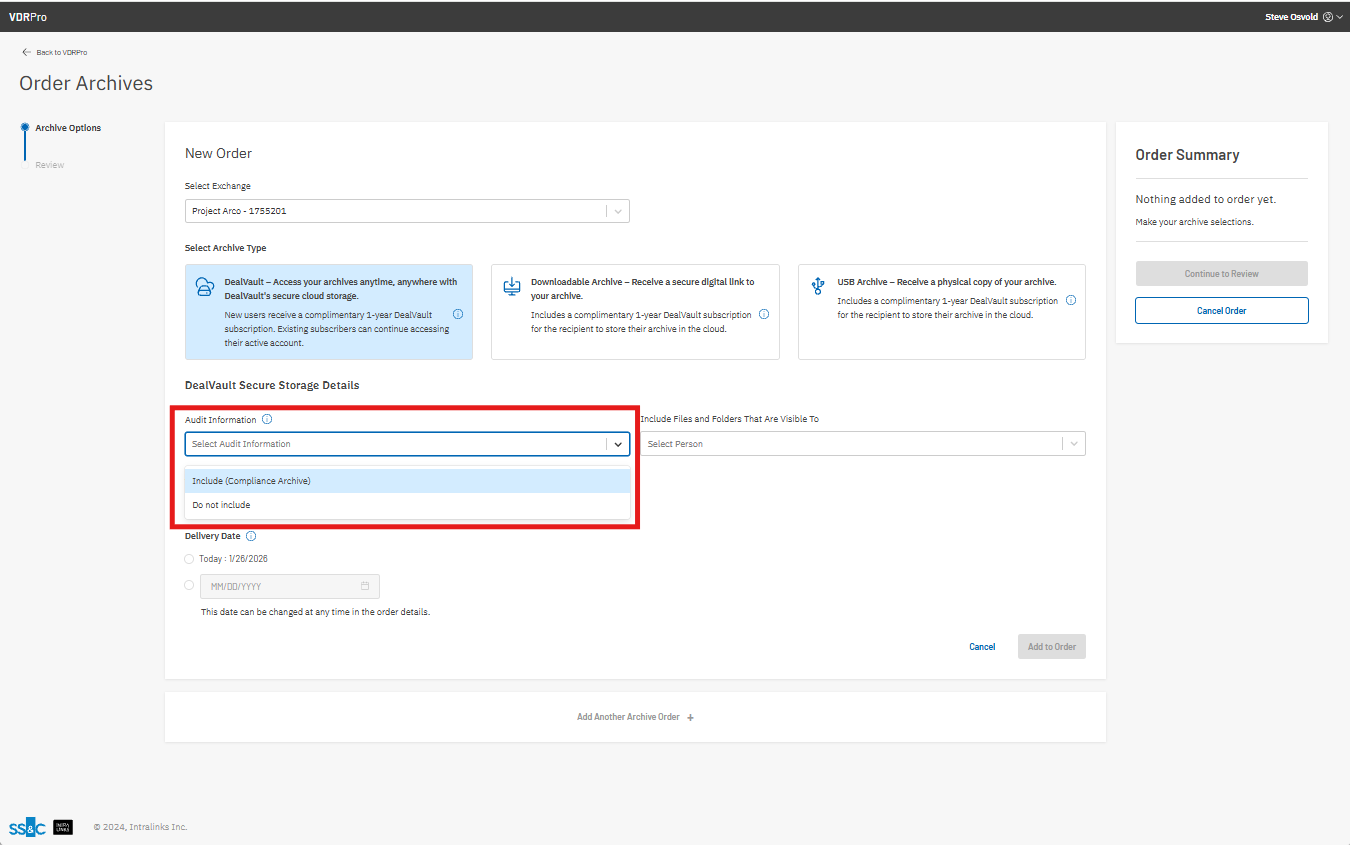Click the plus icon beside Add Another Archive Order

tap(691, 717)
